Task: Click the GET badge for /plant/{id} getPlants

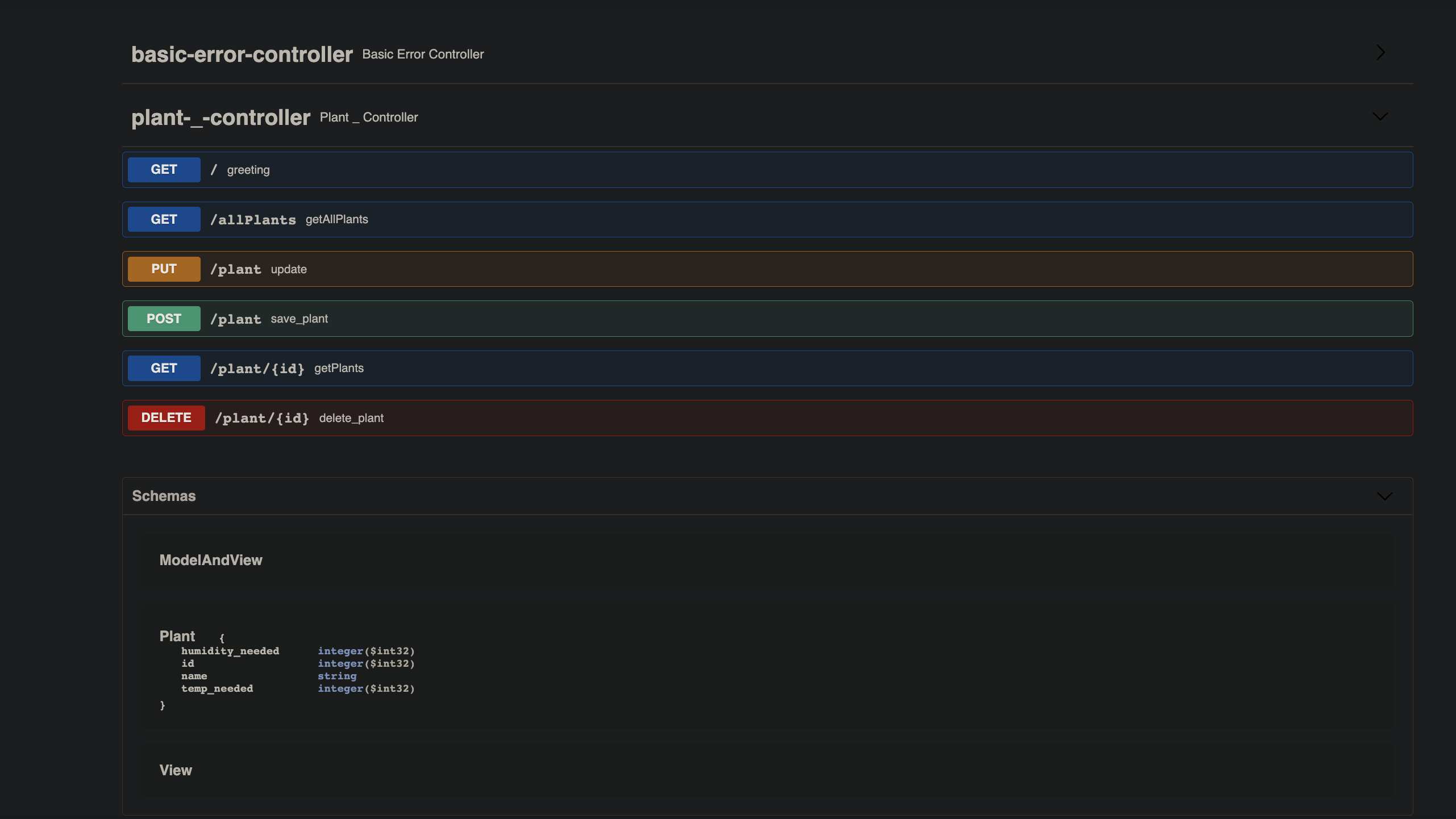Action: [164, 368]
